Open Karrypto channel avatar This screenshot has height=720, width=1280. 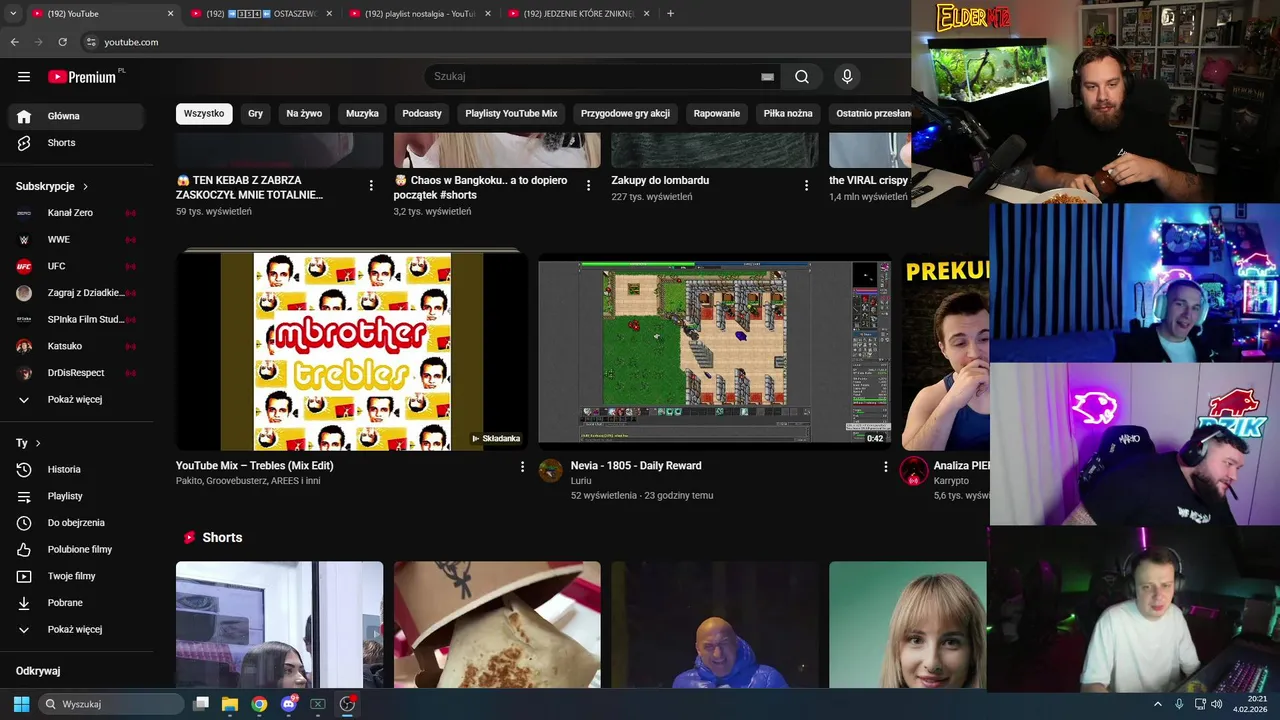click(914, 471)
